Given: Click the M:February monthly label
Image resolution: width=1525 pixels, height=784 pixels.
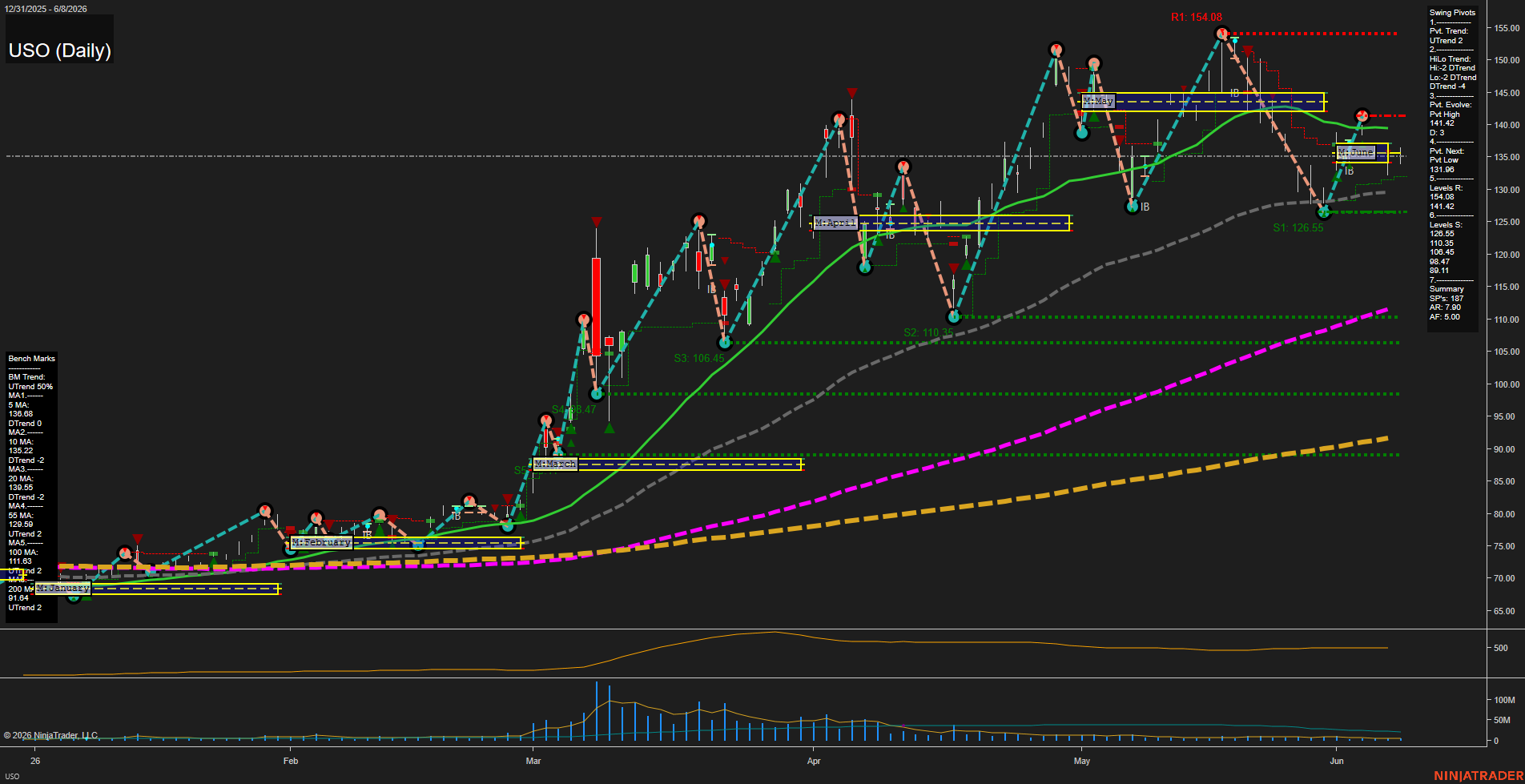Looking at the screenshot, I should (x=321, y=543).
